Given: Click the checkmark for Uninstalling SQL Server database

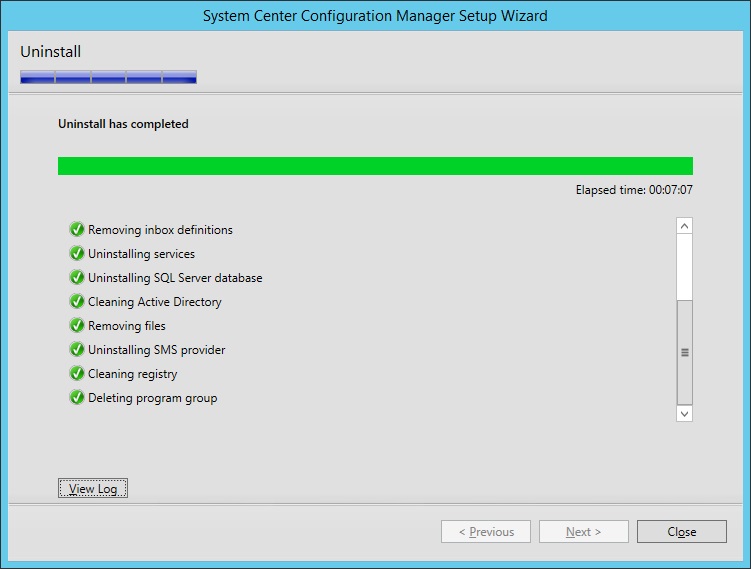Looking at the screenshot, I should tap(77, 278).
